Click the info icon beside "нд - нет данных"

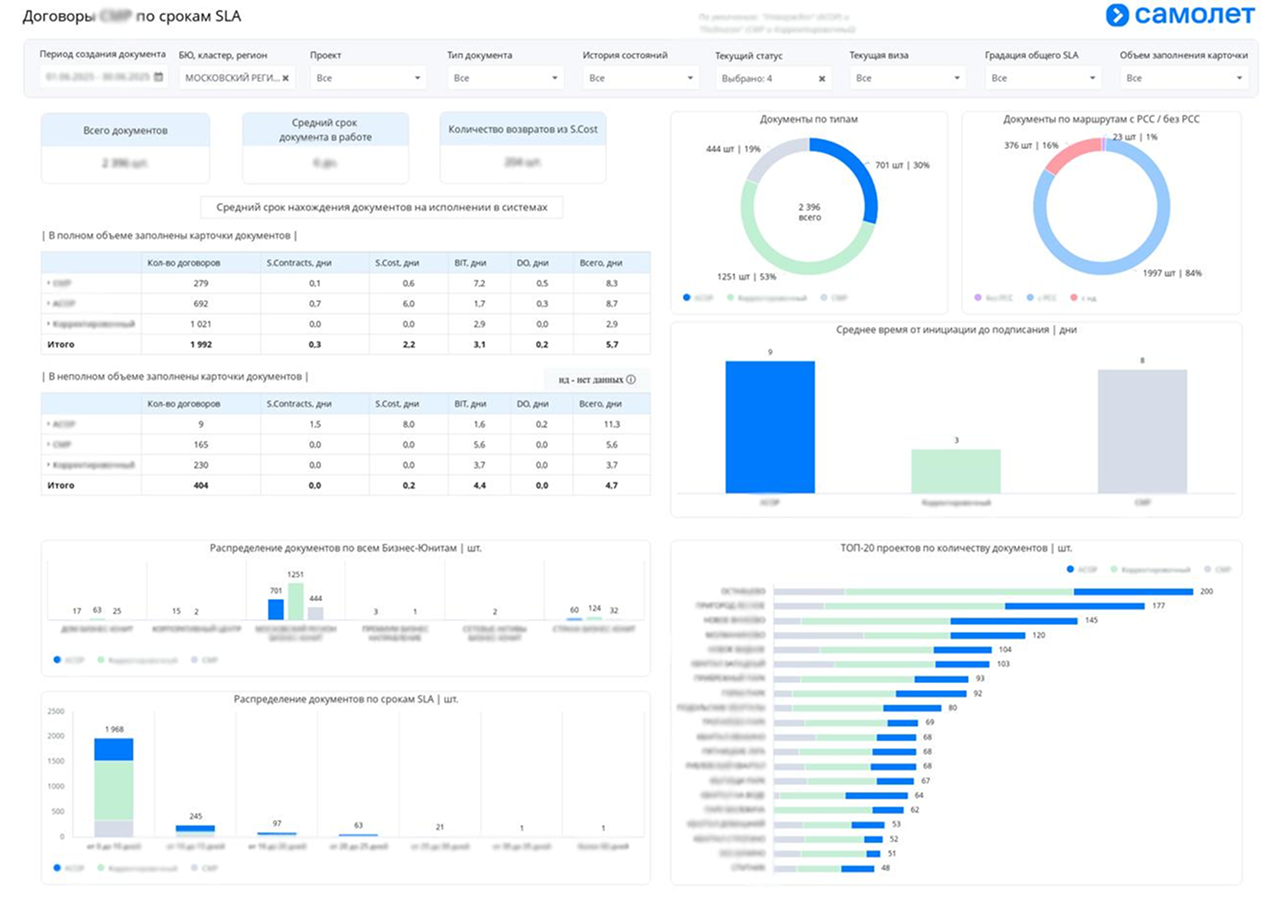tap(631, 380)
